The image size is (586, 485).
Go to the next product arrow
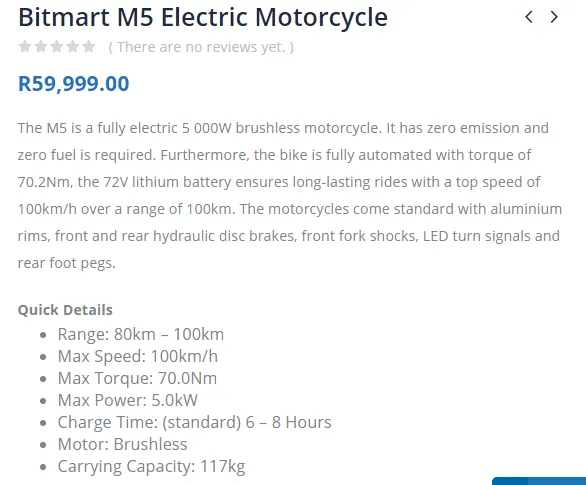[554, 17]
